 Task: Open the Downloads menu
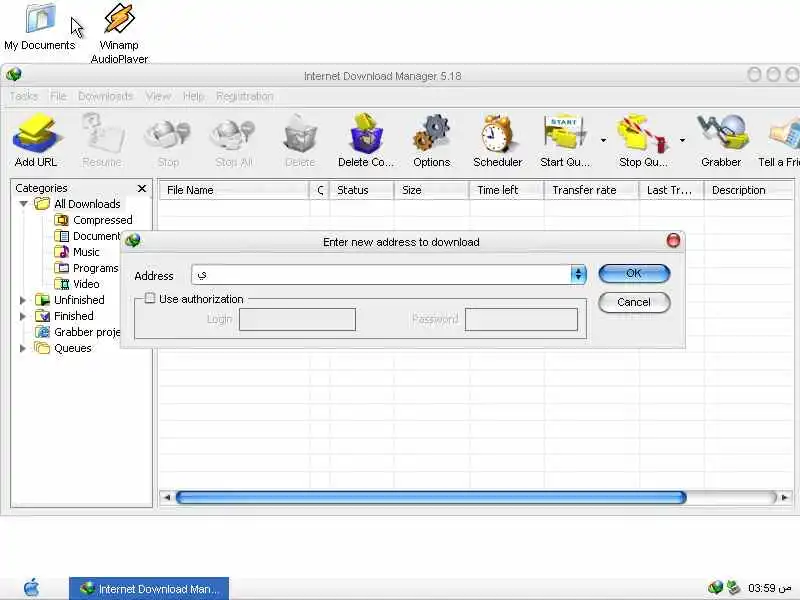pos(106,96)
